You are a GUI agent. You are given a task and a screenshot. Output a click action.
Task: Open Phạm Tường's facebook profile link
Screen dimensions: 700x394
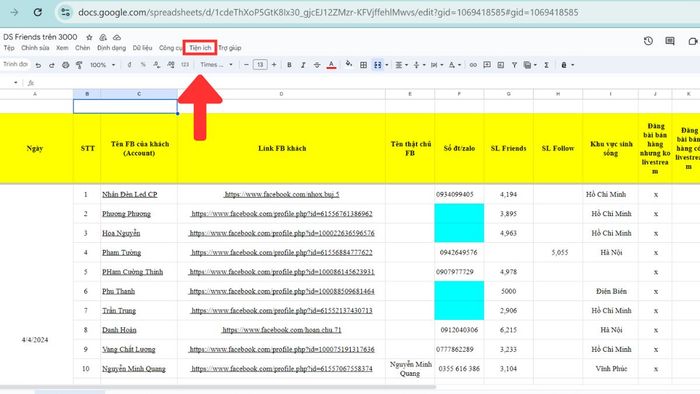coord(282,253)
